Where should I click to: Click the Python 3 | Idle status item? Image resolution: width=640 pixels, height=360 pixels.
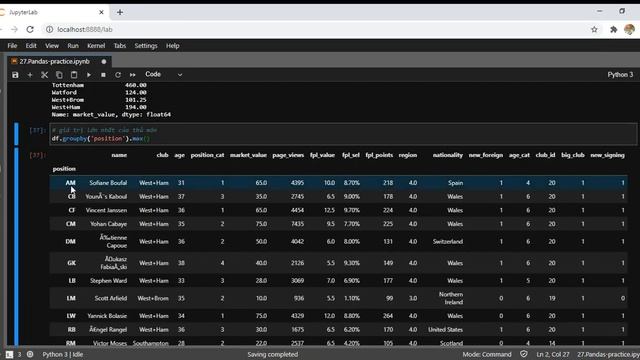click(63, 354)
